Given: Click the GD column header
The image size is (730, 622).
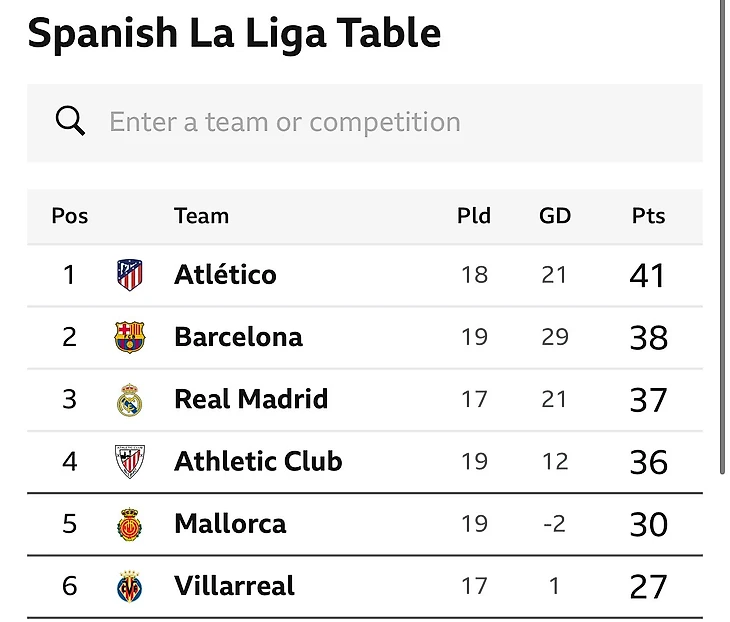Looking at the screenshot, I should point(555,216).
